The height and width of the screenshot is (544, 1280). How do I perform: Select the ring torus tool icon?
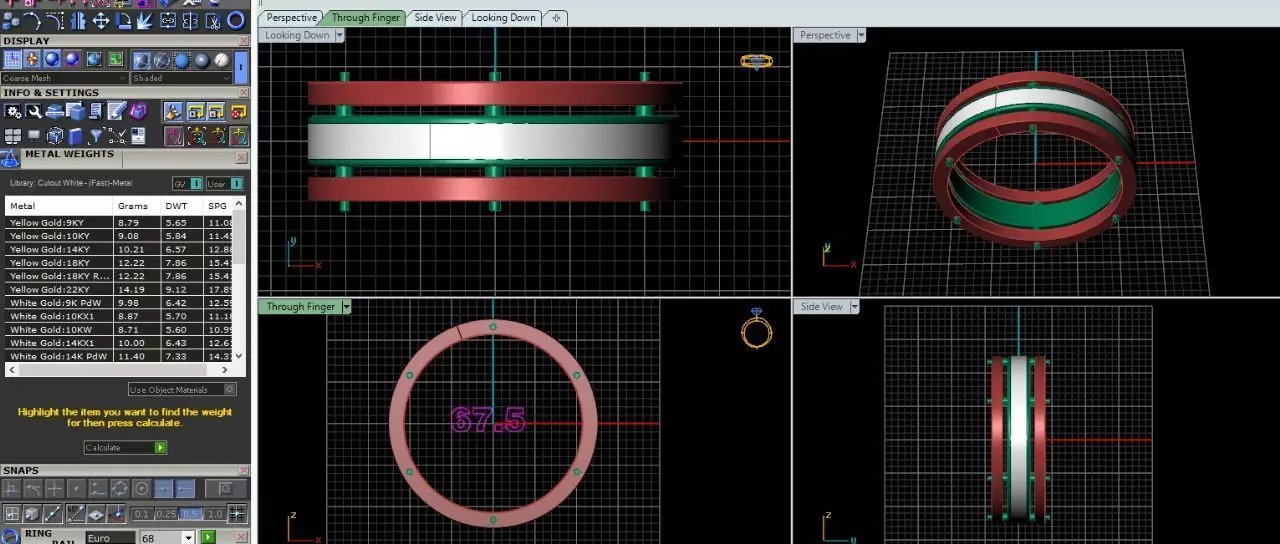point(236,21)
